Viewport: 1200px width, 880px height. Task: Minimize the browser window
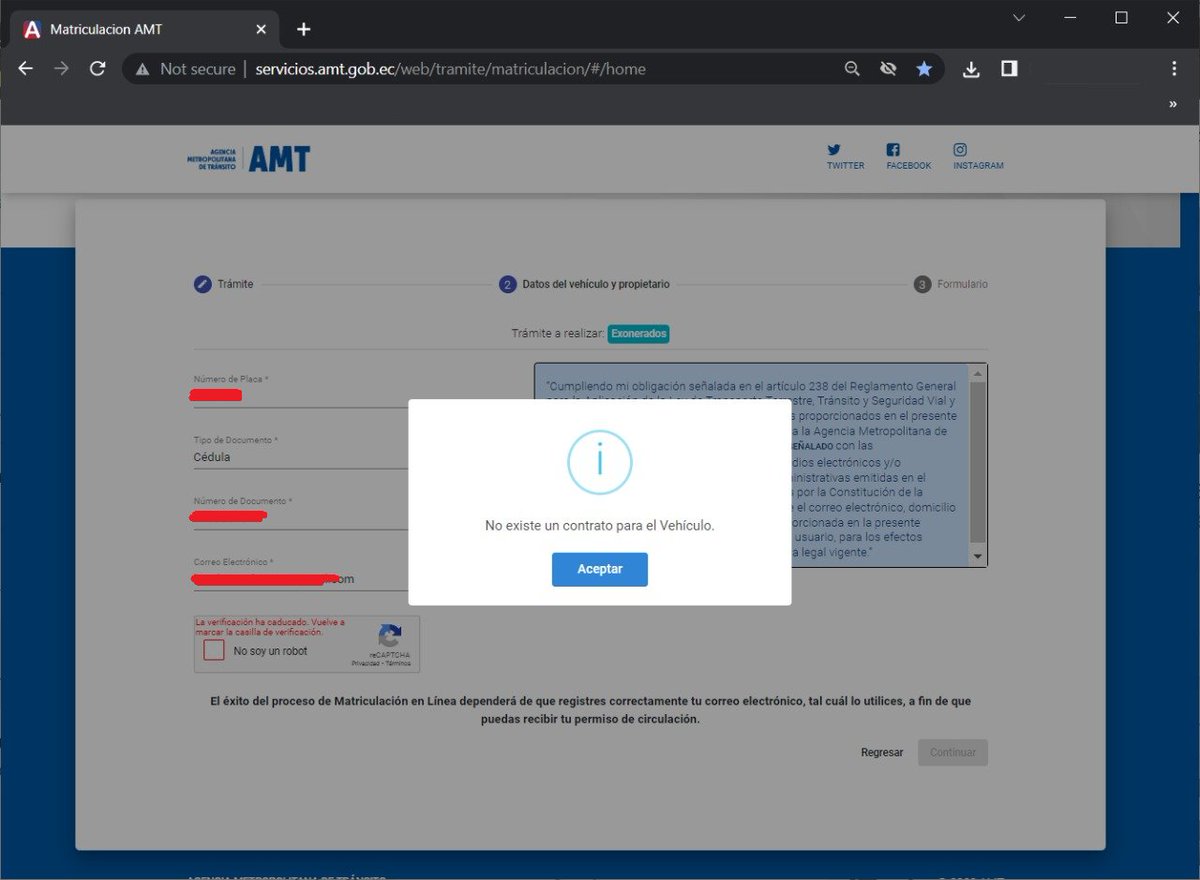[1070, 18]
